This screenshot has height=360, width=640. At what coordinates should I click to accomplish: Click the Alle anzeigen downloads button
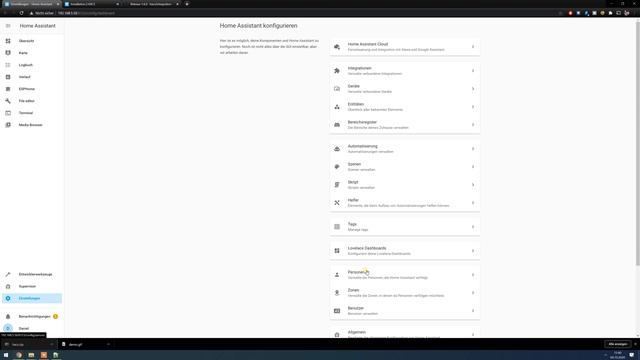(x=618, y=344)
